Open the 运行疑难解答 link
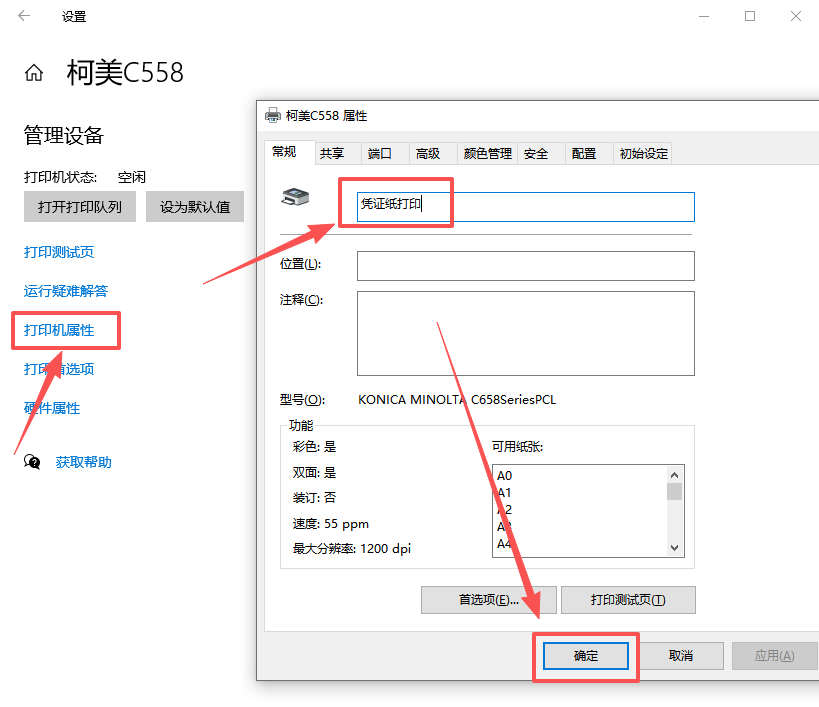The image size is (819, 707). coord(66,291)
